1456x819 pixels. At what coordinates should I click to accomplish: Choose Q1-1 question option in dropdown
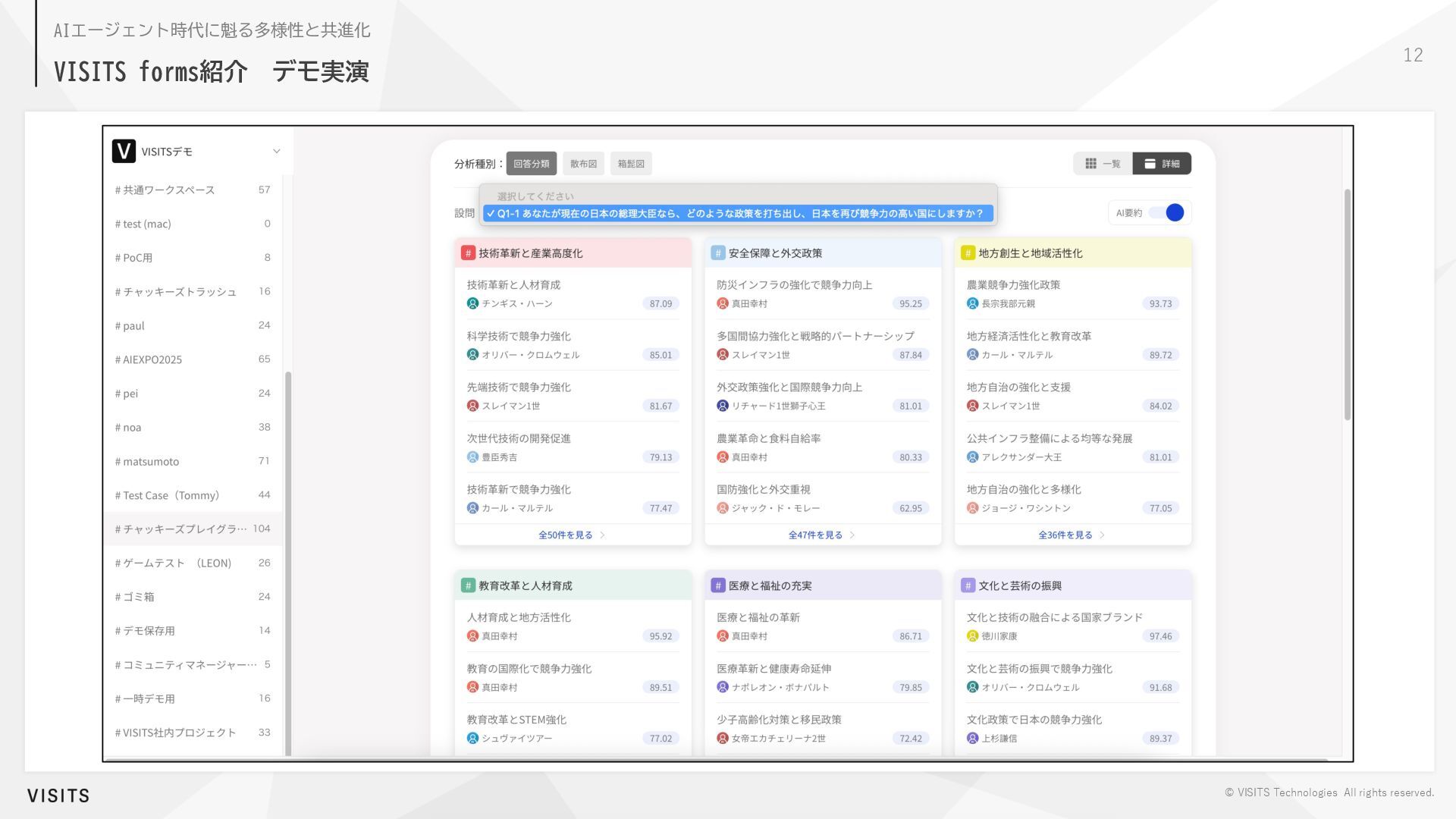pos(738,214)
